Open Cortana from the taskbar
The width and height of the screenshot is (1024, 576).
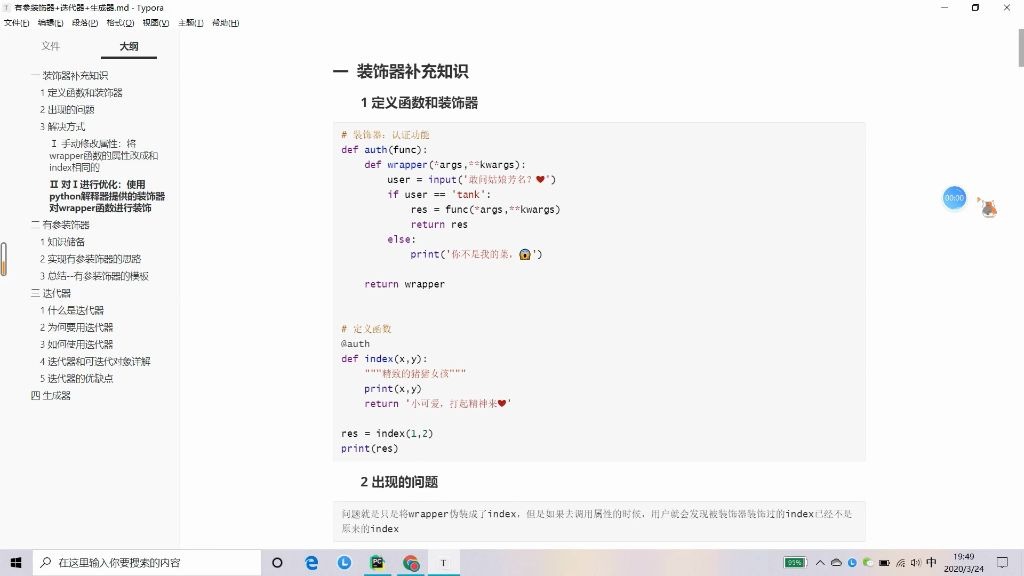click(x=277, y=562)
